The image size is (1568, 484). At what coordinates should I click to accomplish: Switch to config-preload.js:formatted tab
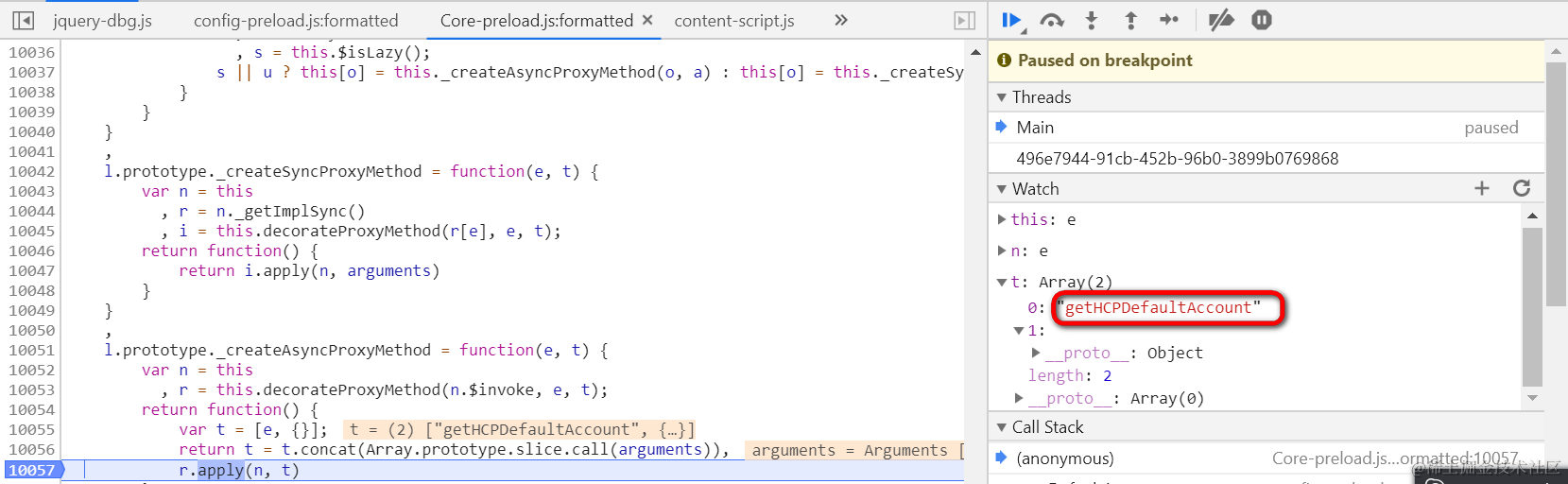(x=296, y=20)
